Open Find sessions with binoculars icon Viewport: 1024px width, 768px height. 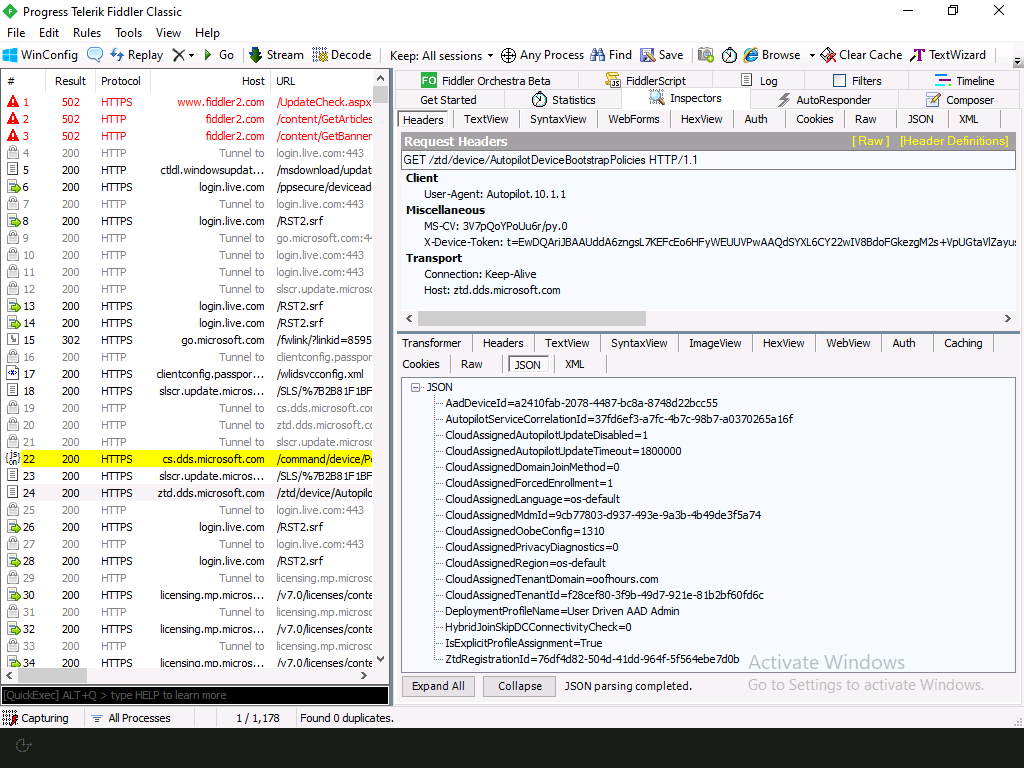(x=598, y=55)
